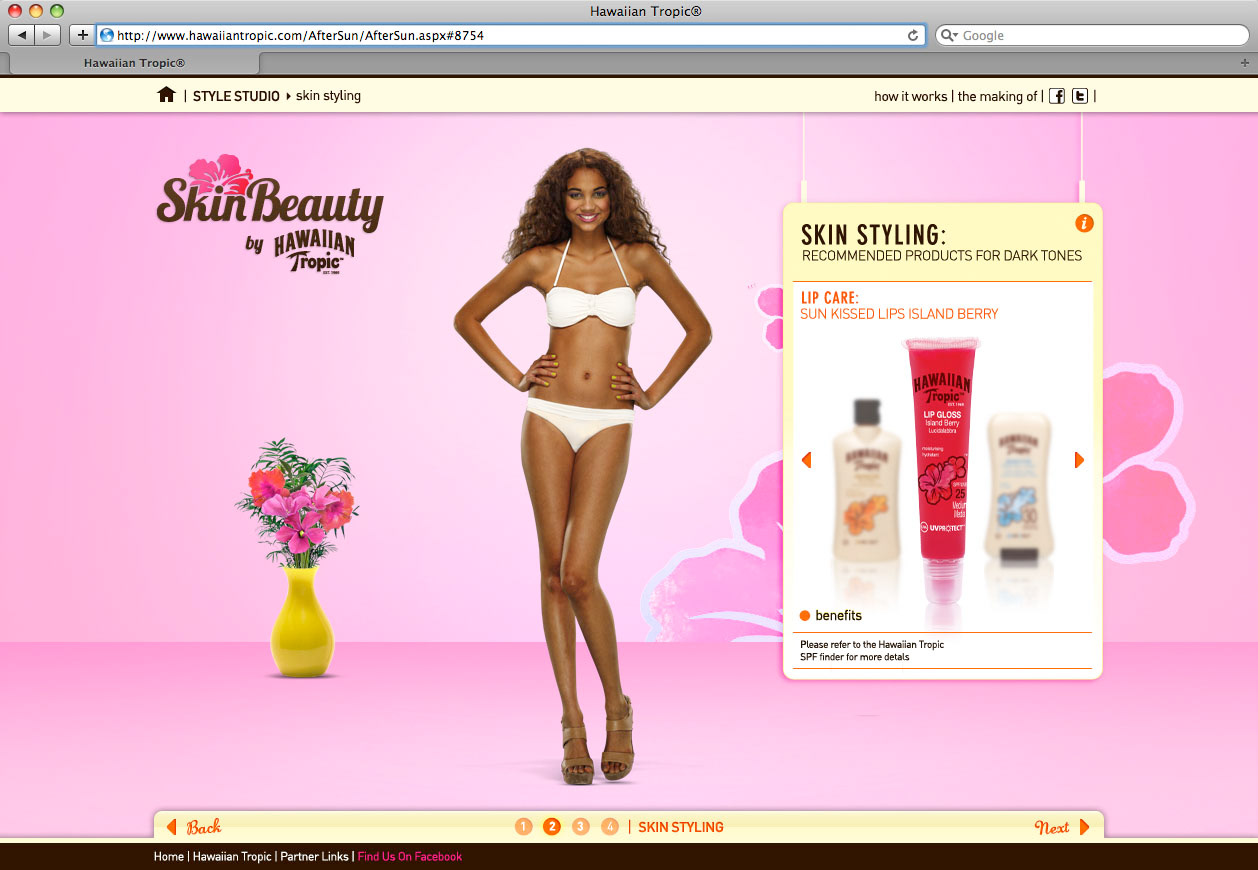Open the how it works link
This screenshot has width=1258, height=870.
coord(910,97)
